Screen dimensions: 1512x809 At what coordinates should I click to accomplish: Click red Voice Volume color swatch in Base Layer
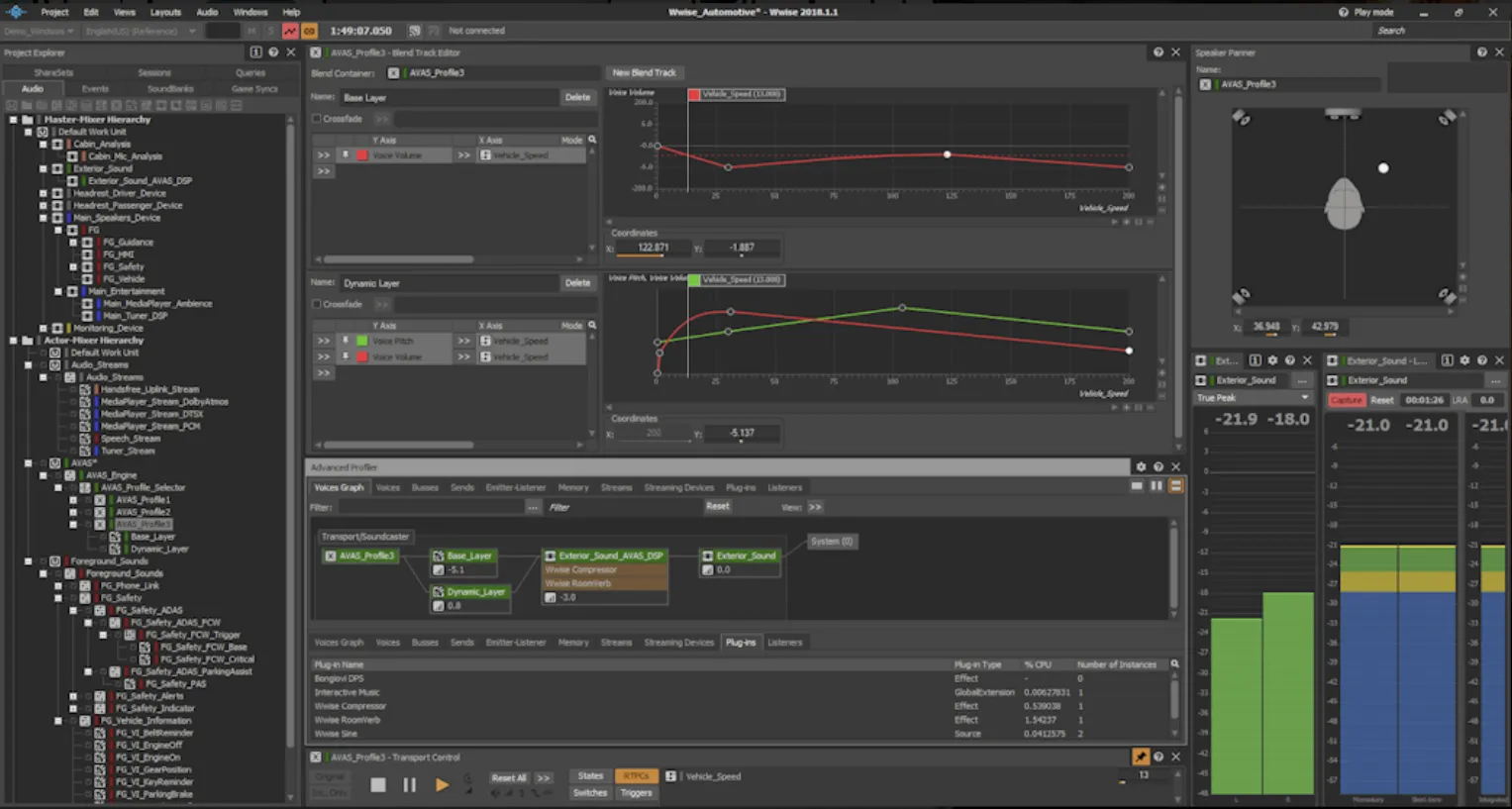click(x=362, y=155)
